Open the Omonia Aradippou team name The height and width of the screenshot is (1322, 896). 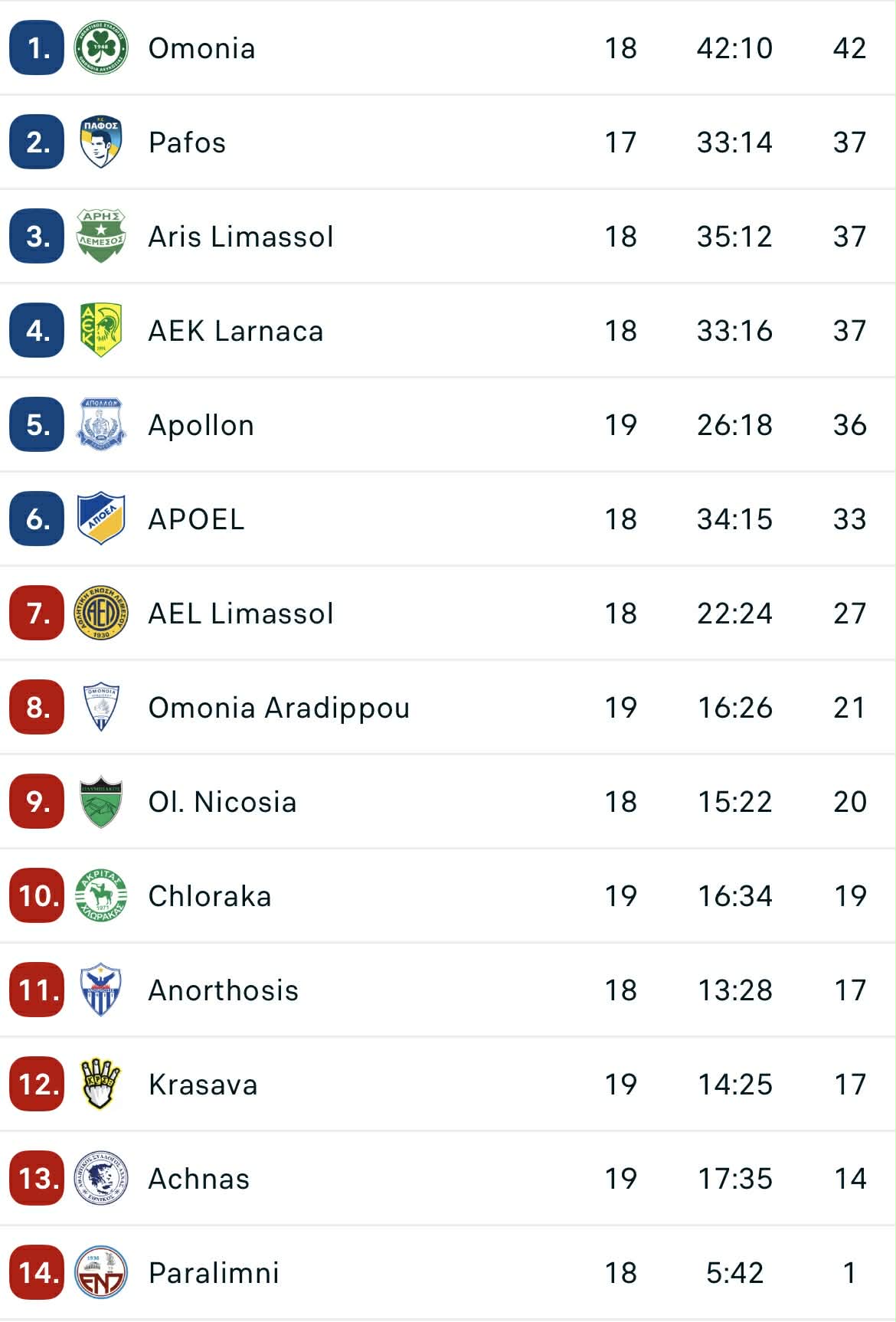point(279,708)
